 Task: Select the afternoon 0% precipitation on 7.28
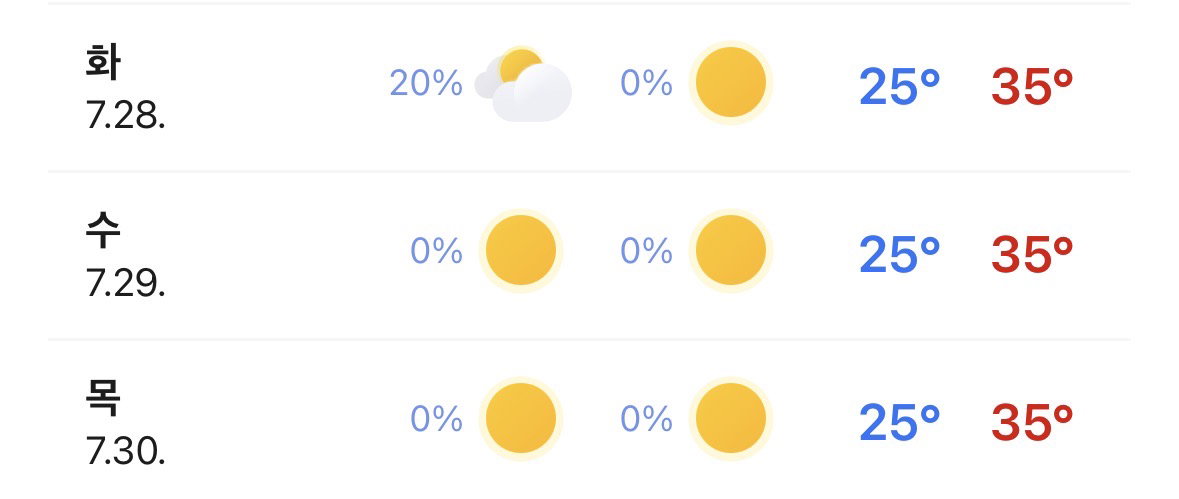pos(646,83)
